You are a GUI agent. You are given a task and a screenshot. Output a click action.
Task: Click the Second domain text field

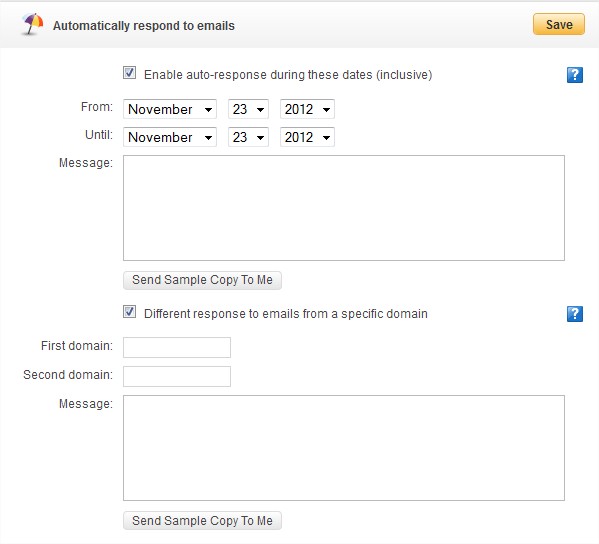(x=177, y=376)
